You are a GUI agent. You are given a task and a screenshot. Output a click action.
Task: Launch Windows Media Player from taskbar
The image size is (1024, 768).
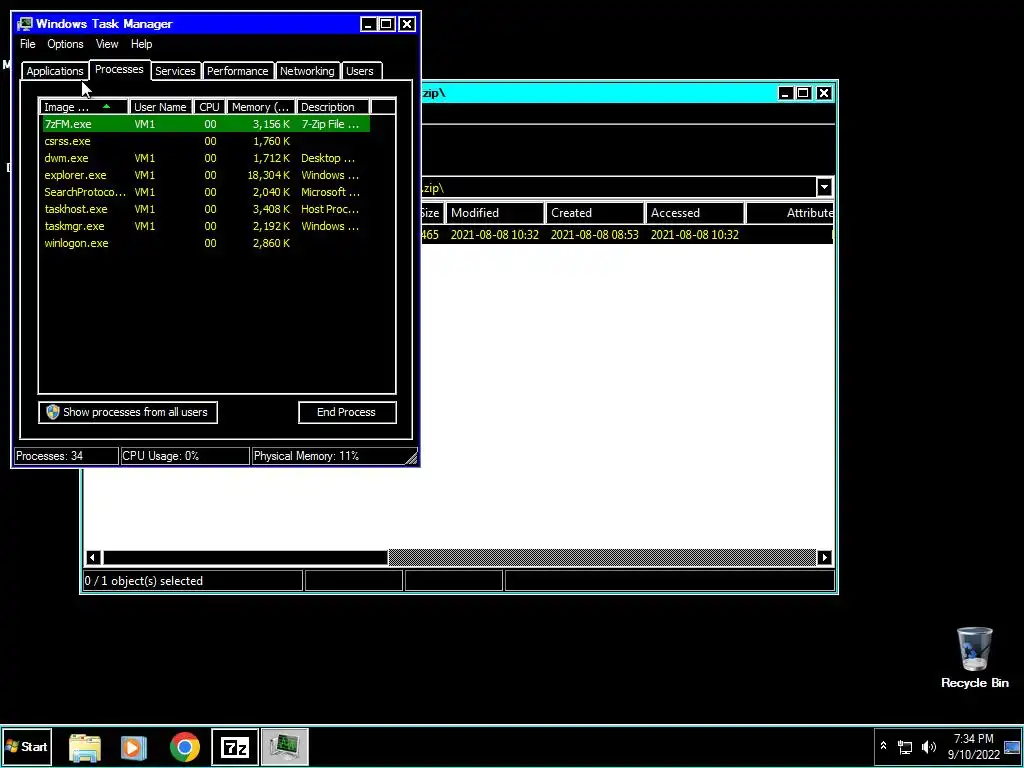coord(134,746)
